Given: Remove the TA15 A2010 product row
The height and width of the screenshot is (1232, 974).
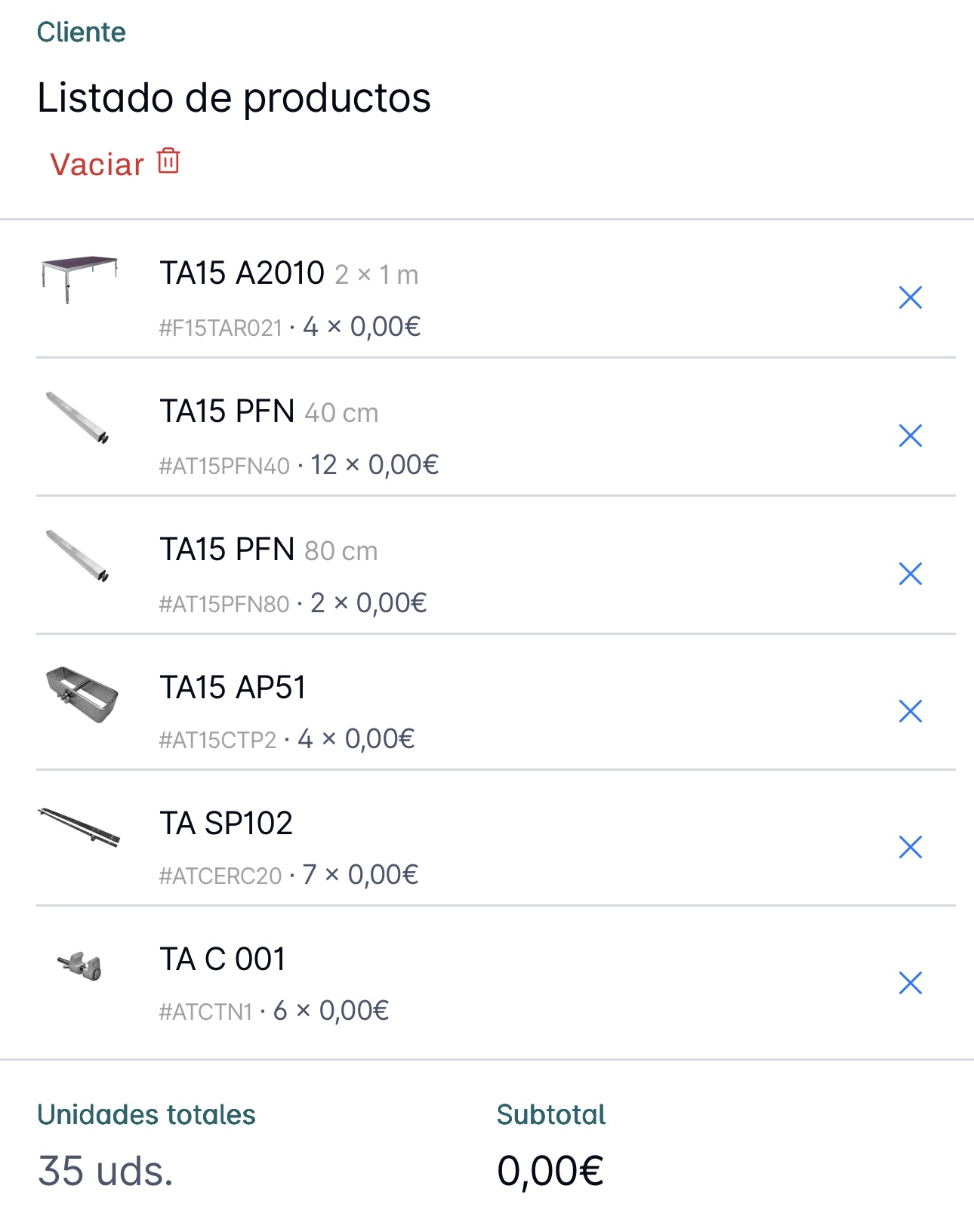Looking at the screenshot, I should pos(911,297).
